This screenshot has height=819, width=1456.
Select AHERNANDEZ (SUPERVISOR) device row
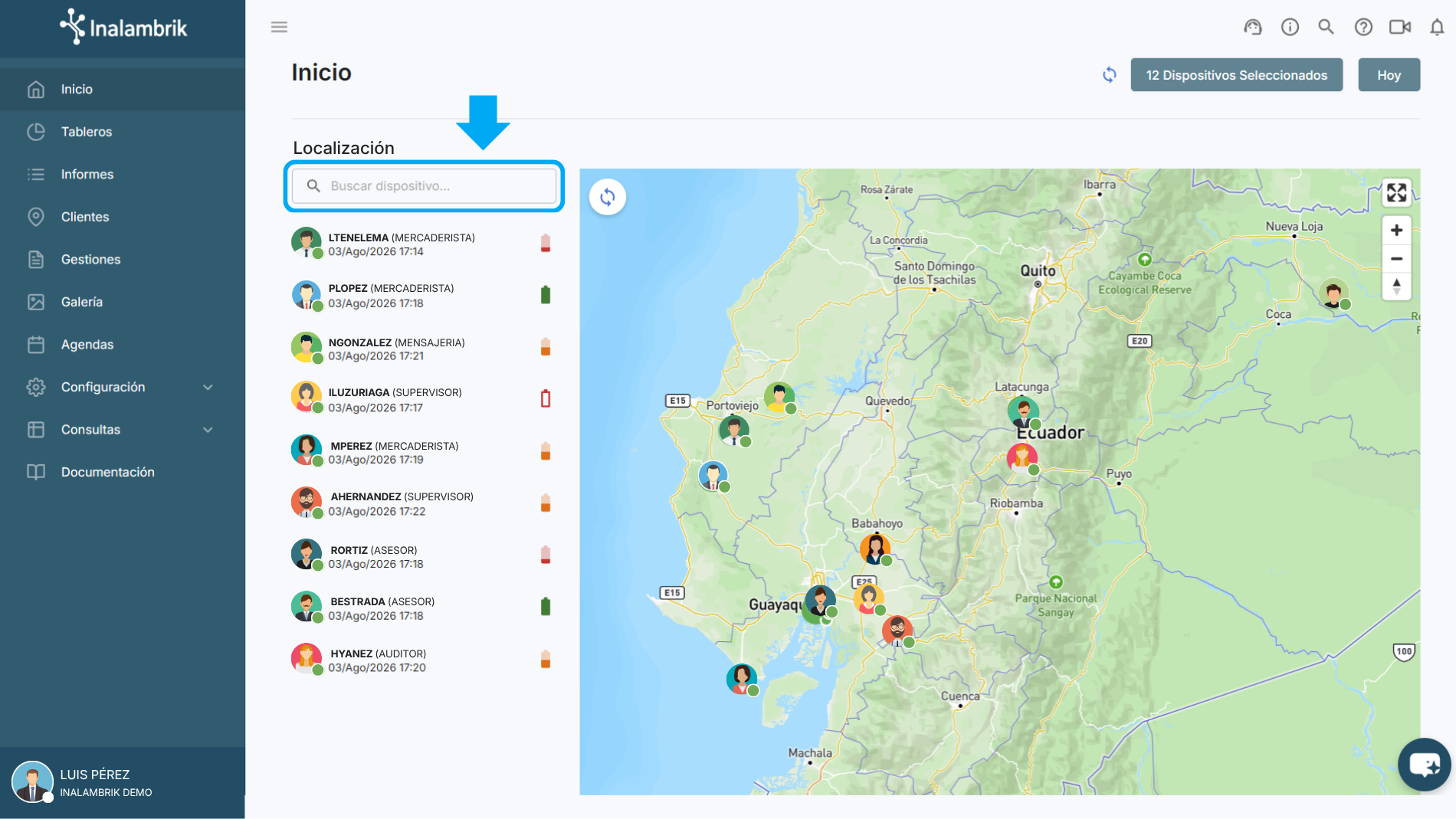pos(422,503)
